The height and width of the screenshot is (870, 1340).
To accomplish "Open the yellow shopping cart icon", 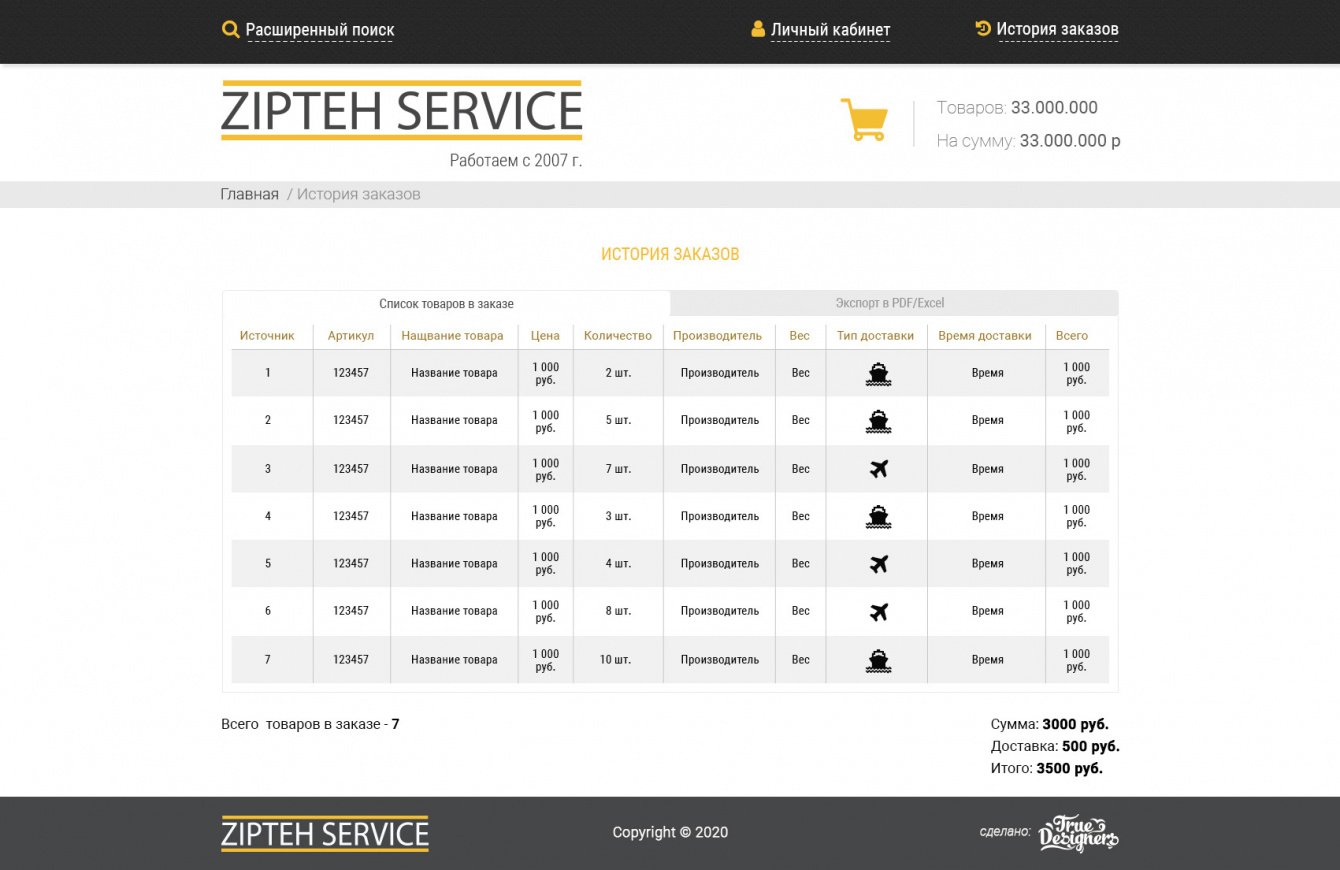I will 864,120.
